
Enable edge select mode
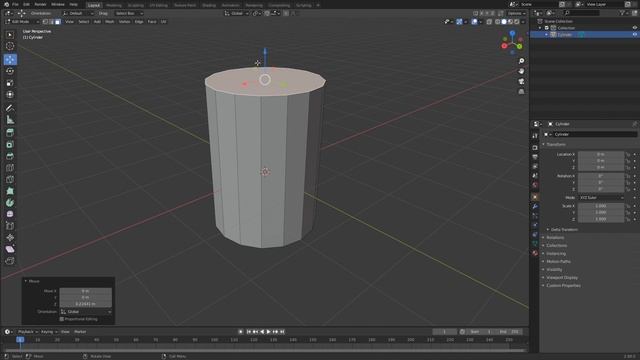pos(51,22)
